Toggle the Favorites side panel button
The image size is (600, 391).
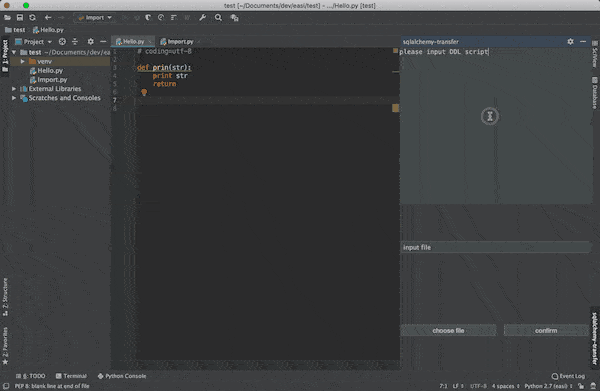pos(5,346)
